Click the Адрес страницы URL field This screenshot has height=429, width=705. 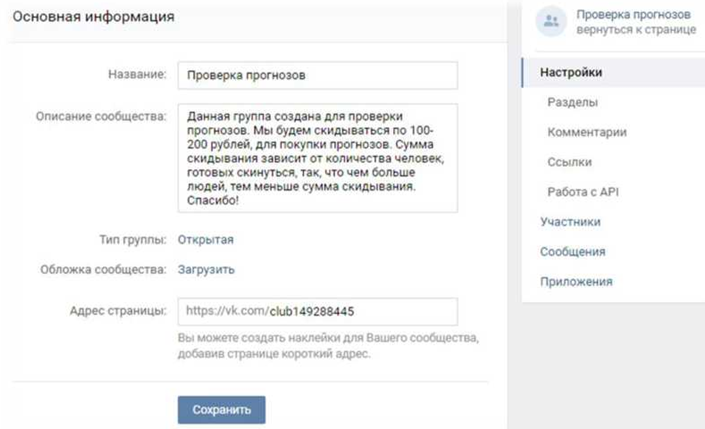pyautogui.click(x=317, y=311)
